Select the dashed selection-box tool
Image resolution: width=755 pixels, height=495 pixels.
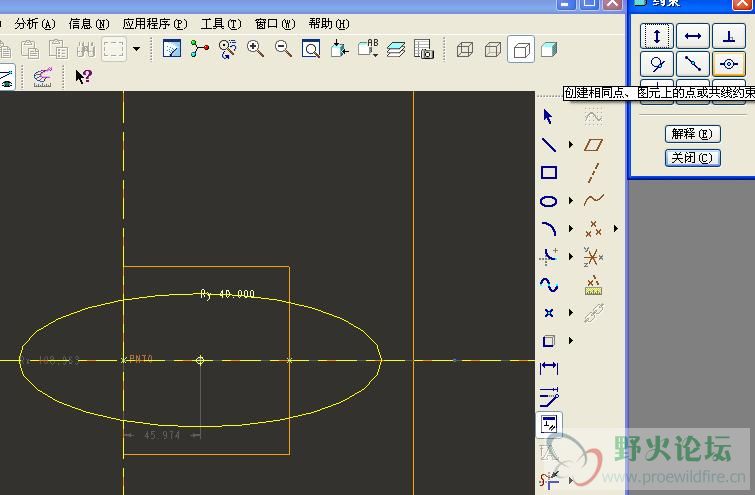114,49
